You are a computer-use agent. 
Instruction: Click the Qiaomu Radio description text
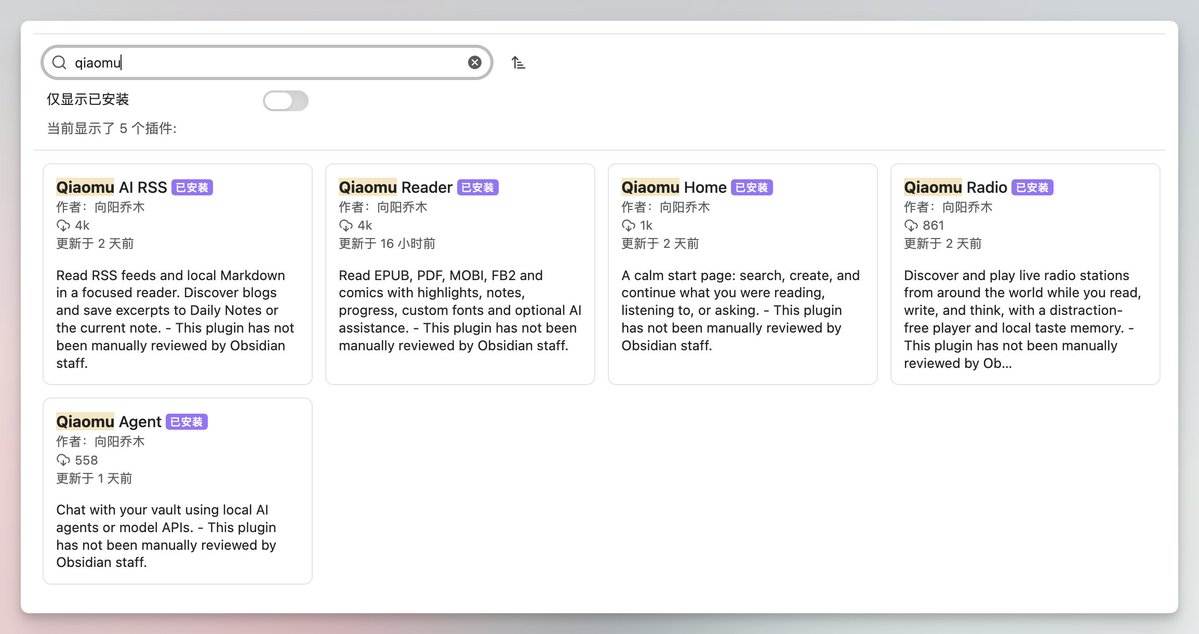[1022, 319]
